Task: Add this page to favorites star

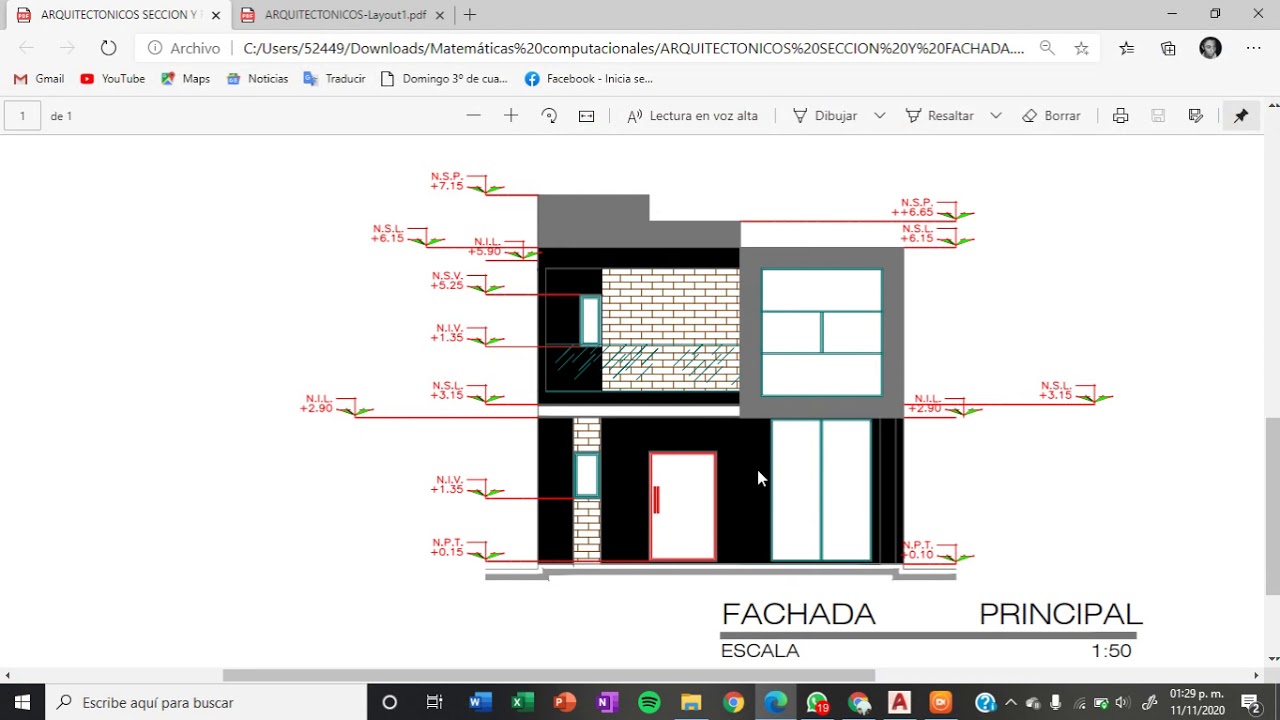Action: tap(1081, 48)
